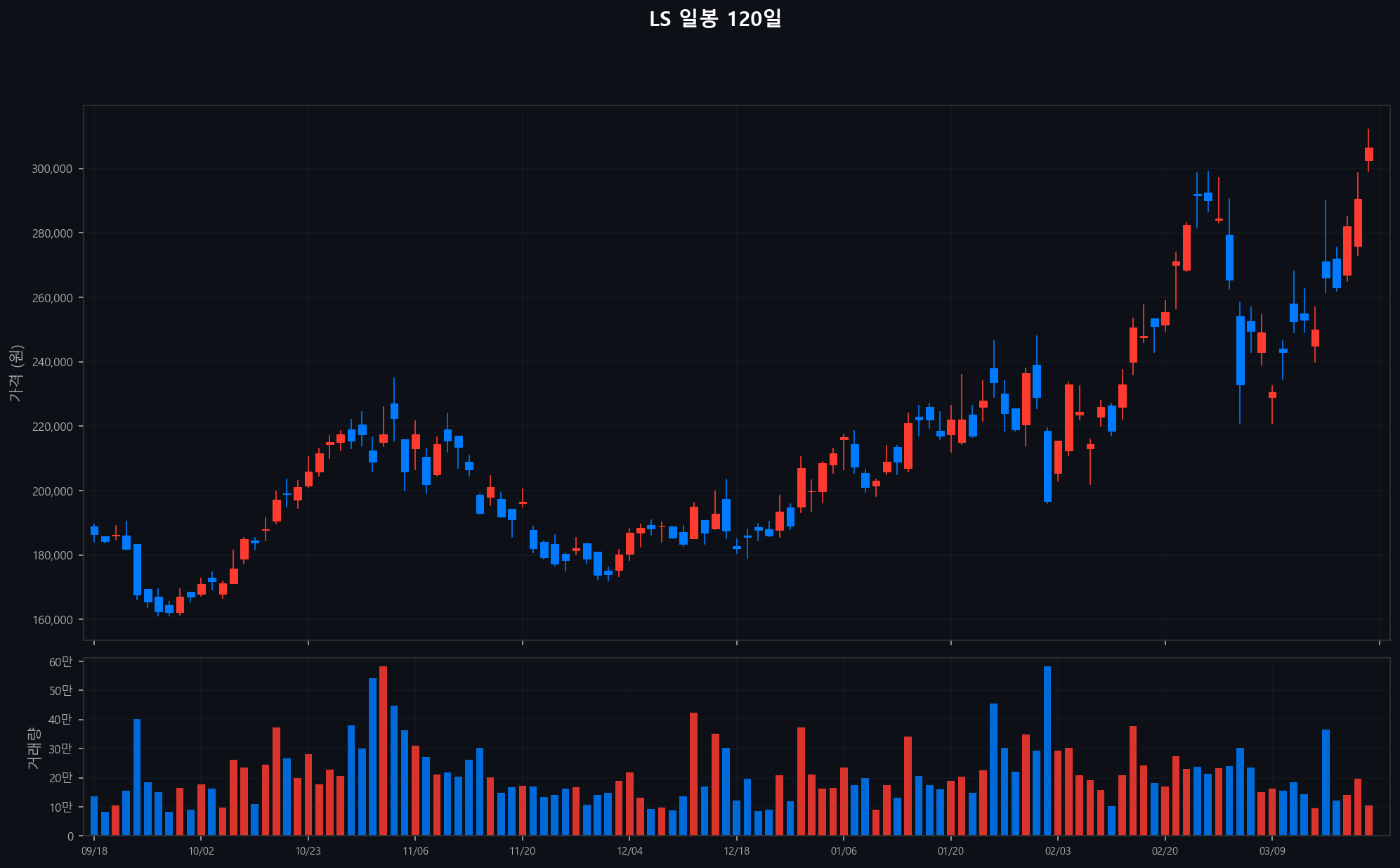This screenshot has height=868, width=1400.
Task: Select the 09/18 date tick label
Action: click(94, 851)
